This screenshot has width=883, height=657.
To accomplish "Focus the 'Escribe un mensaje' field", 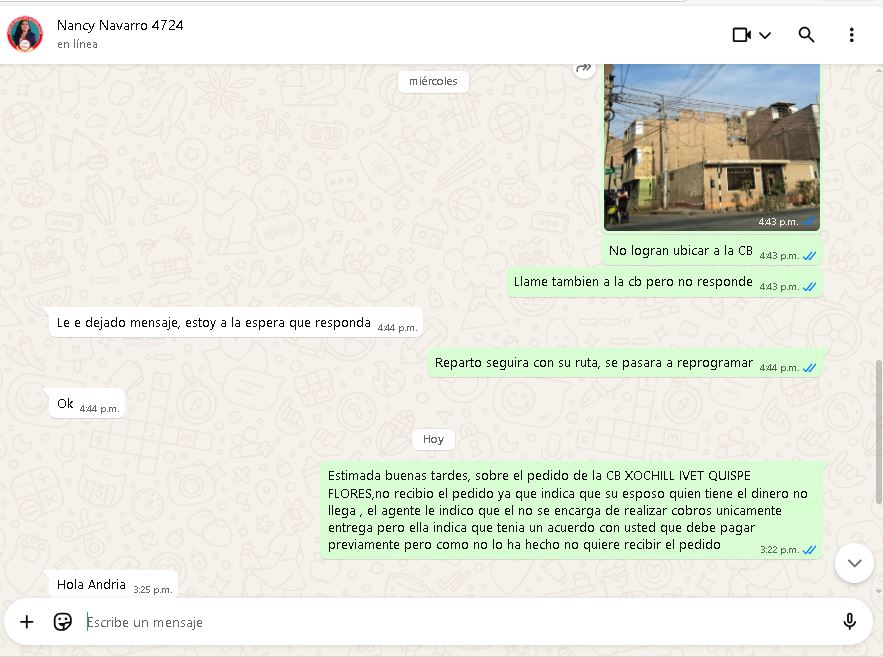I will (456, 622).
